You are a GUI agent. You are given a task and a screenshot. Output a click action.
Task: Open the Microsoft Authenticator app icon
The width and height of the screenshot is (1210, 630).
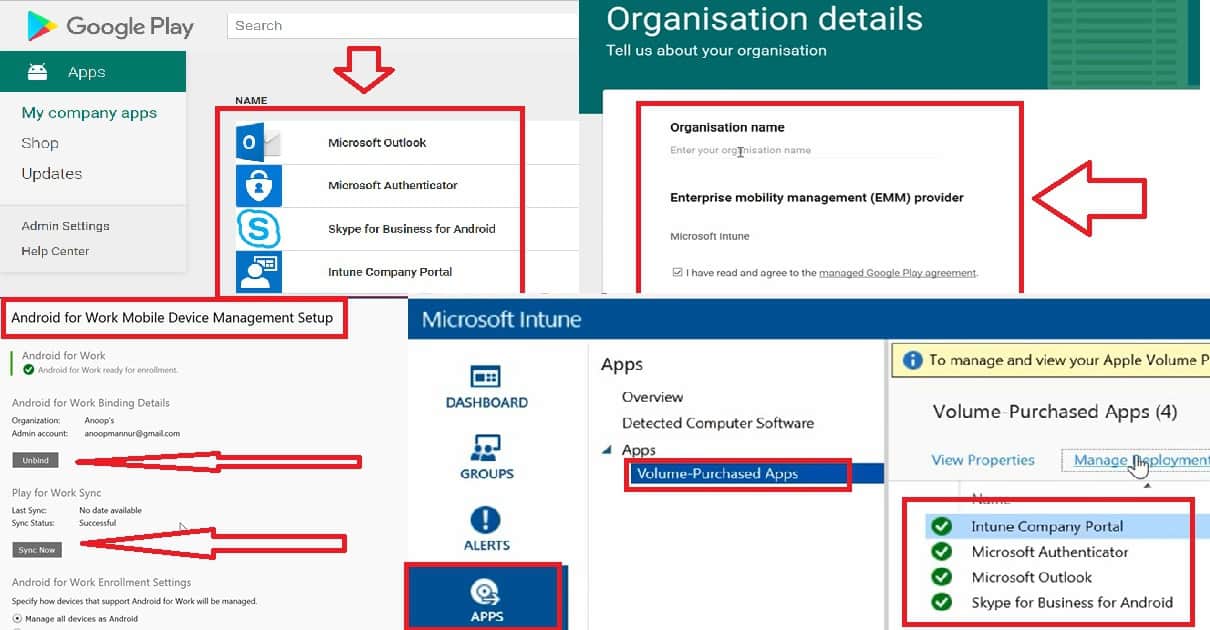click(x=259, y=186)
